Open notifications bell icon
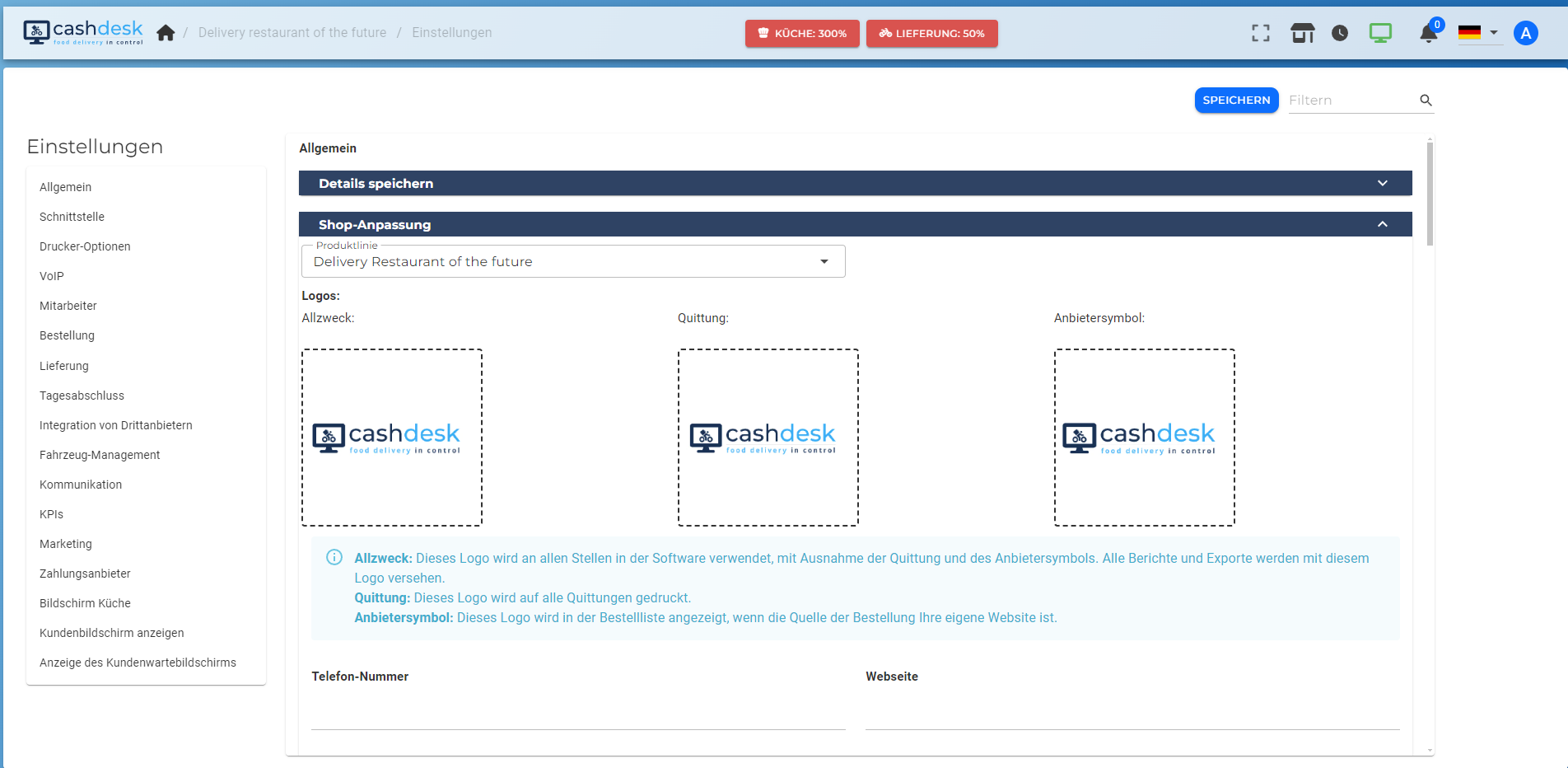The width and height of the screenshot is (1568, 768). [x=1429, y=33]
